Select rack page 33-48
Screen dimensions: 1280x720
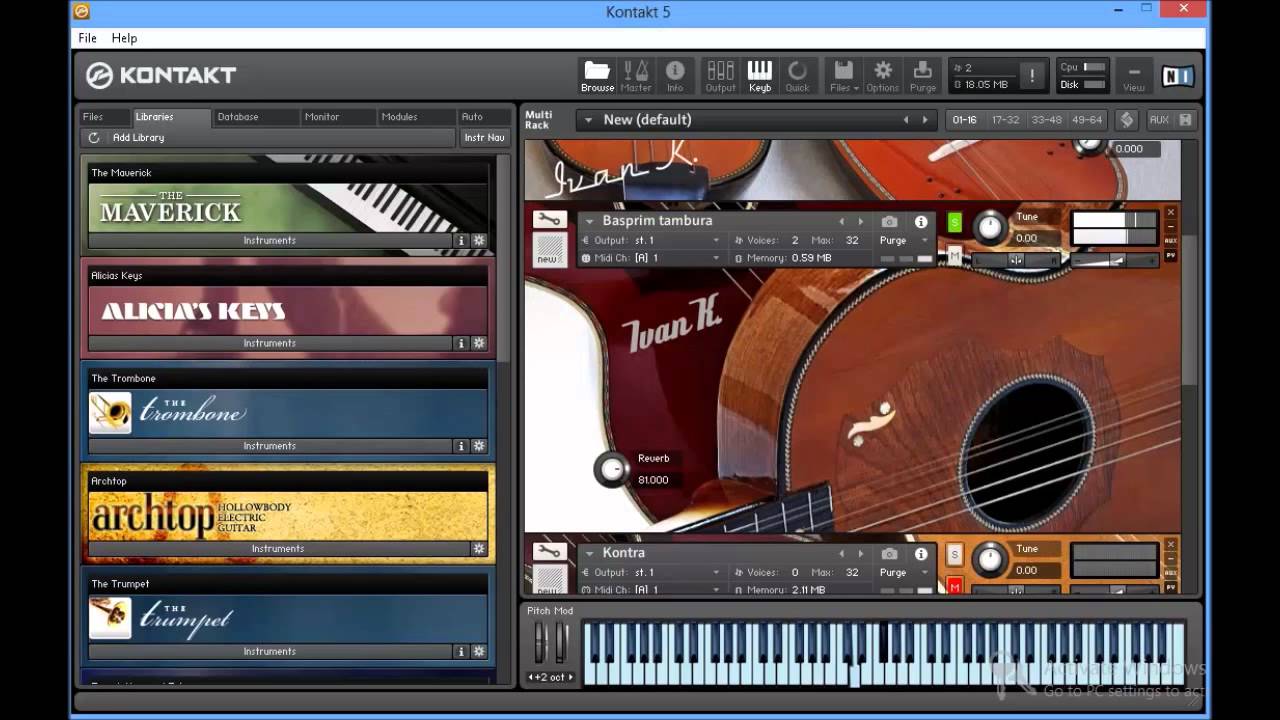1046,120
